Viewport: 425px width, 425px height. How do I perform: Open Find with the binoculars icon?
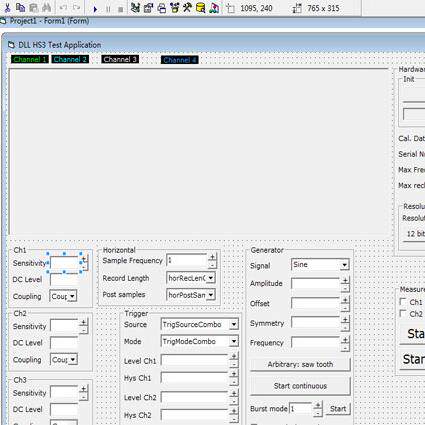(x=47, y=8)
